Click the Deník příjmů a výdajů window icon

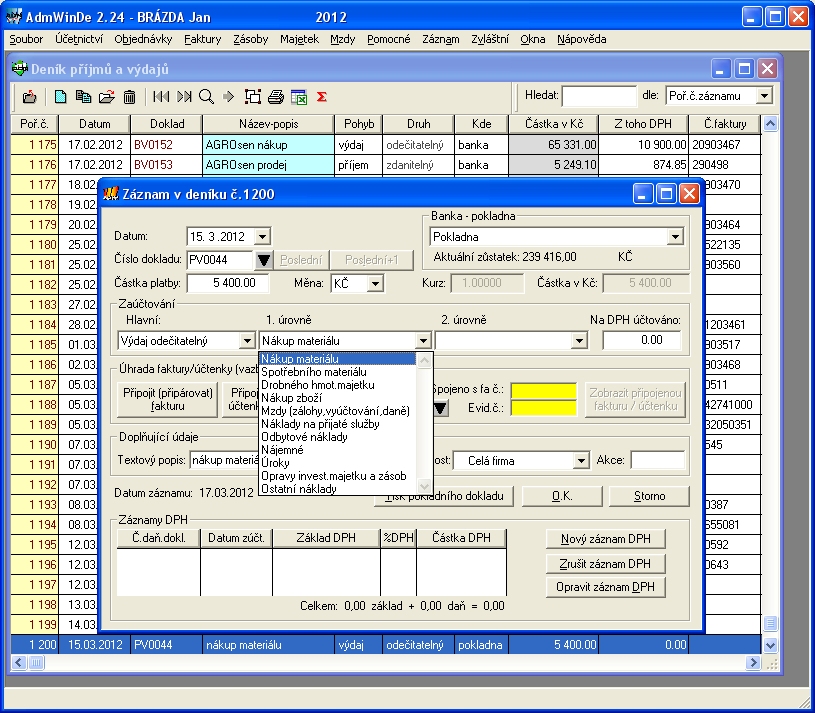point(20,69)
